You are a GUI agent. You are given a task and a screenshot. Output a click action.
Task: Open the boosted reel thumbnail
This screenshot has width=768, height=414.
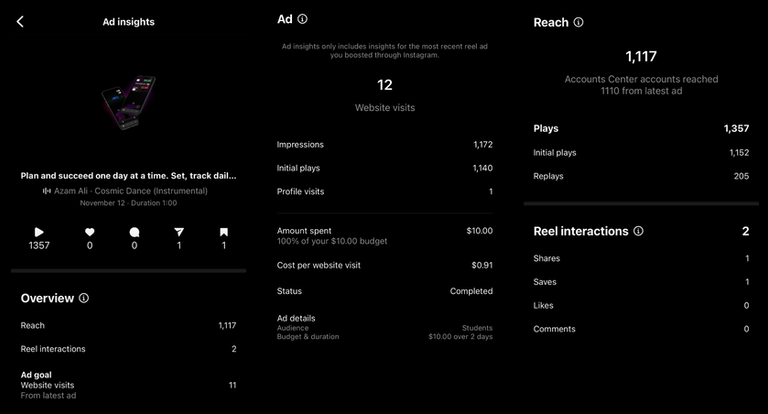[128, 104]
